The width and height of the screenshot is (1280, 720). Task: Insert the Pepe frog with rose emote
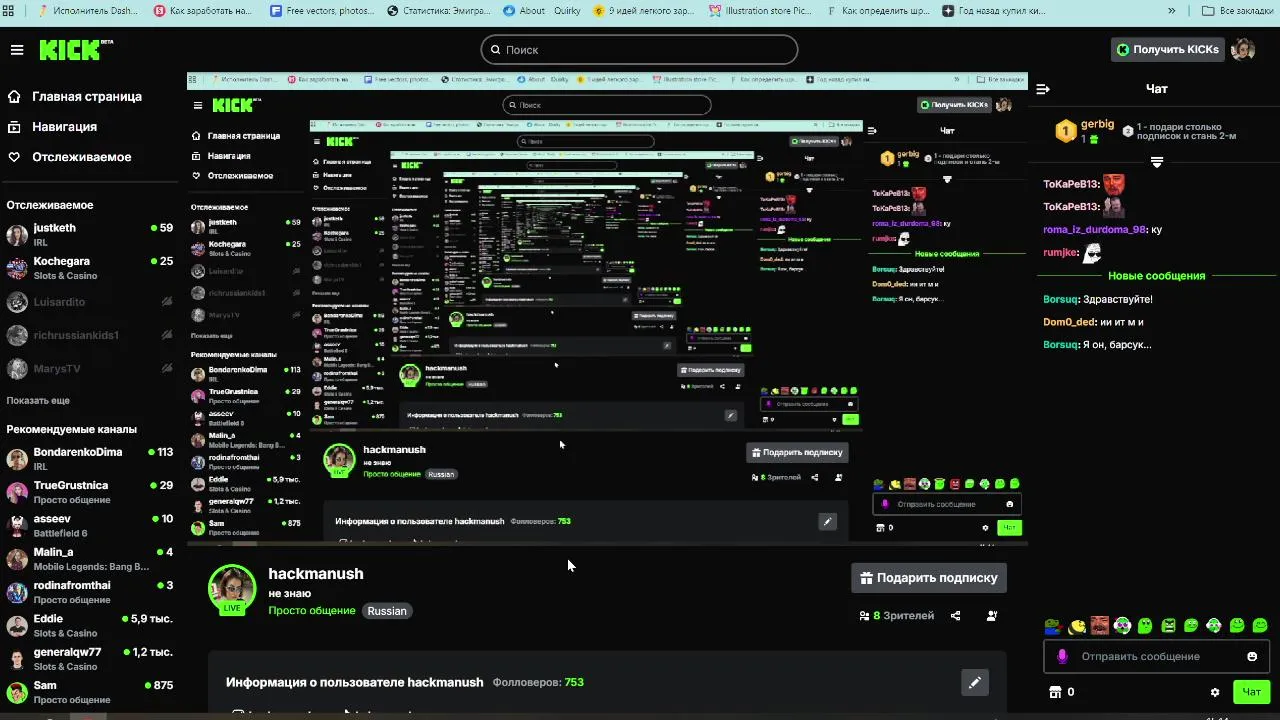1053,626
